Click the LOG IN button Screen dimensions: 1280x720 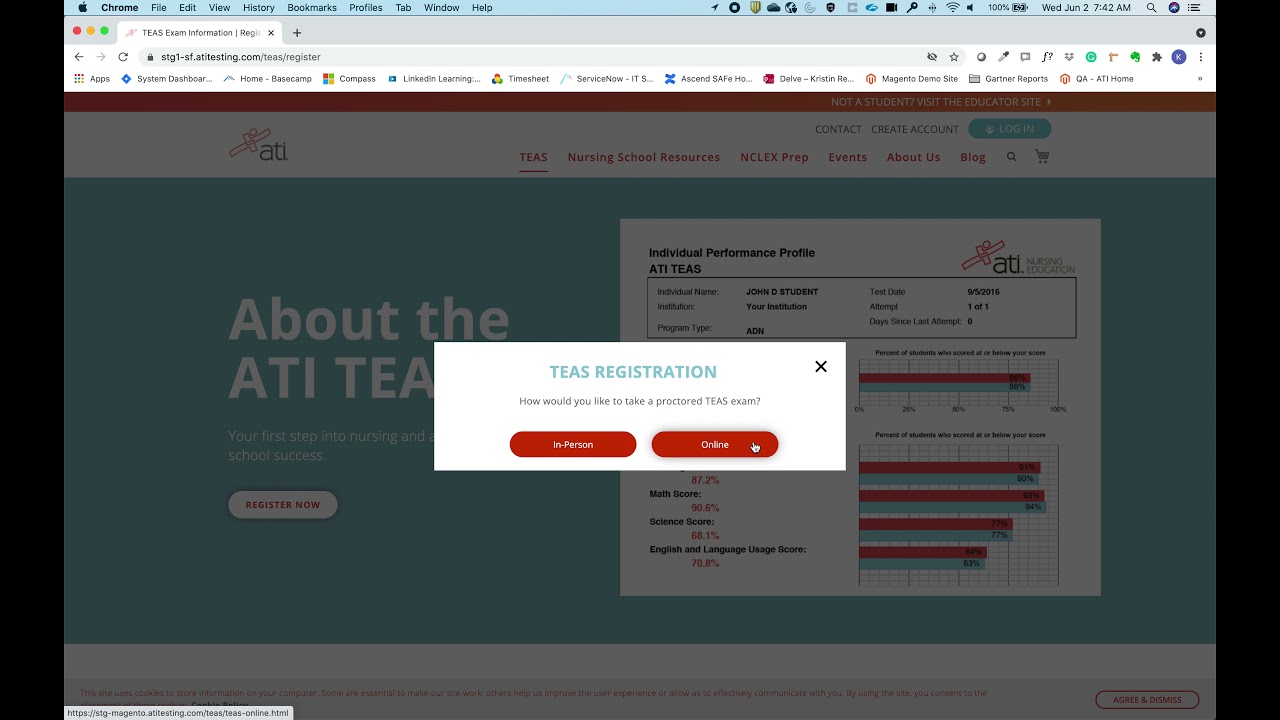pos(1009,129)
